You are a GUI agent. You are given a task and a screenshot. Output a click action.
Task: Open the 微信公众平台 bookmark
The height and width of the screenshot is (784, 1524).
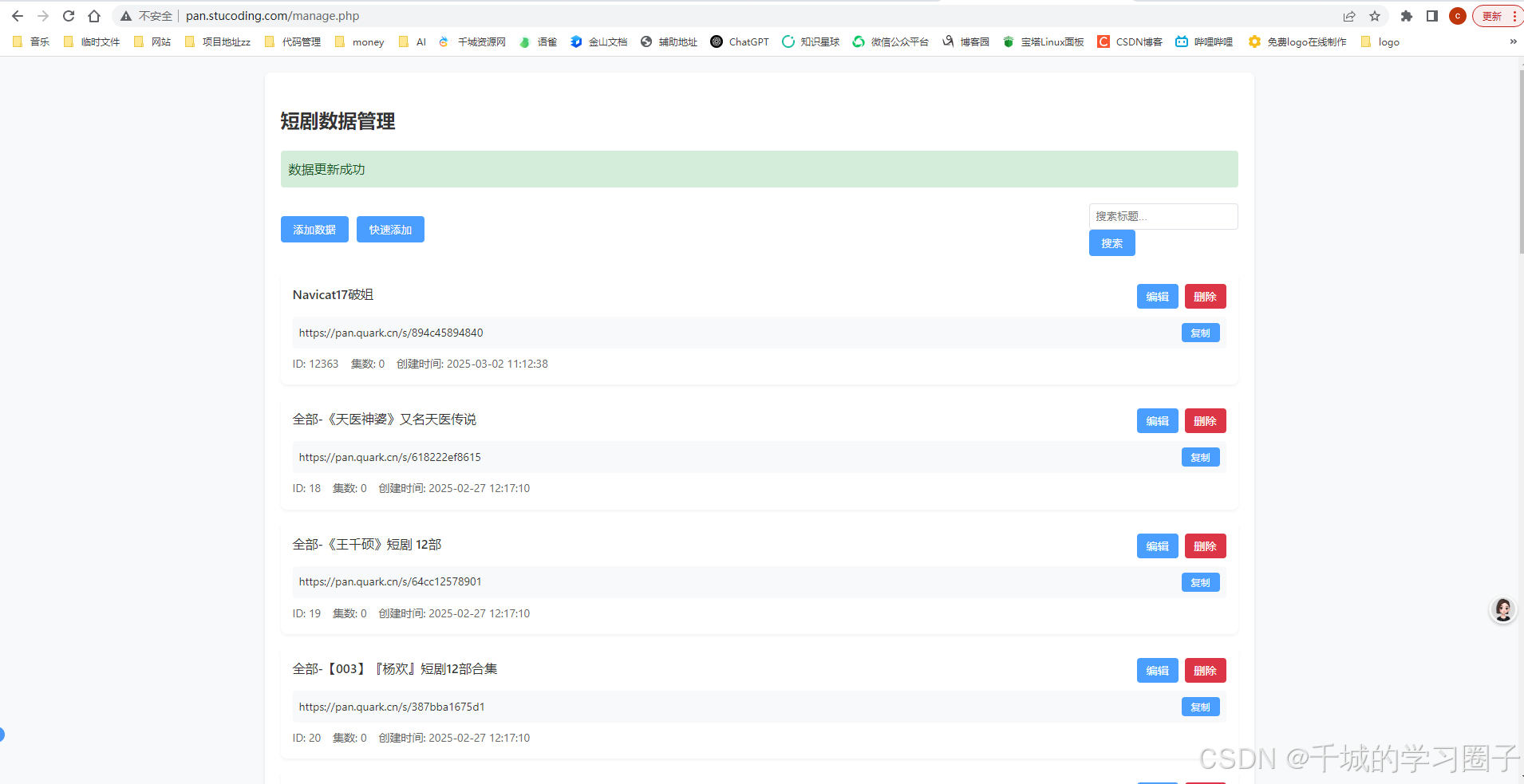890,41
